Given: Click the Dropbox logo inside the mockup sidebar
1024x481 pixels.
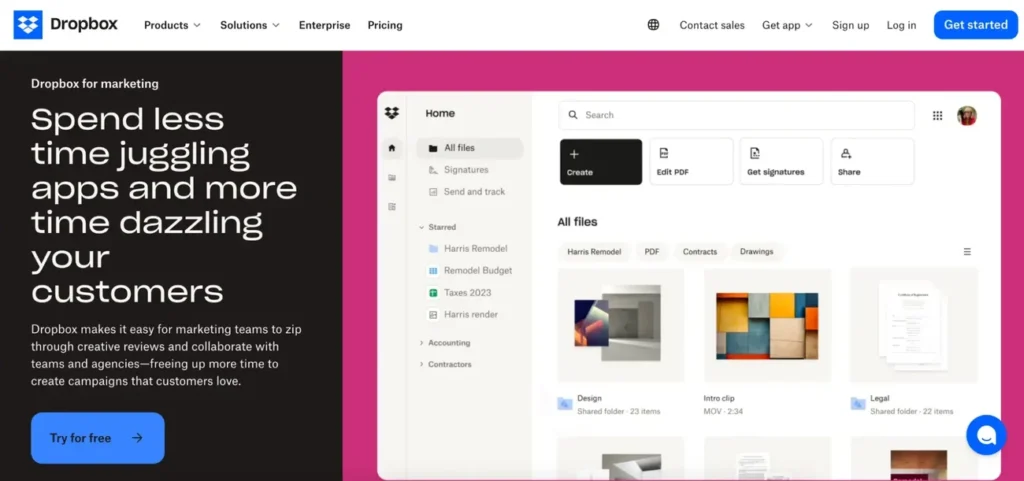Looking at the screenshot, I should 392,113.
